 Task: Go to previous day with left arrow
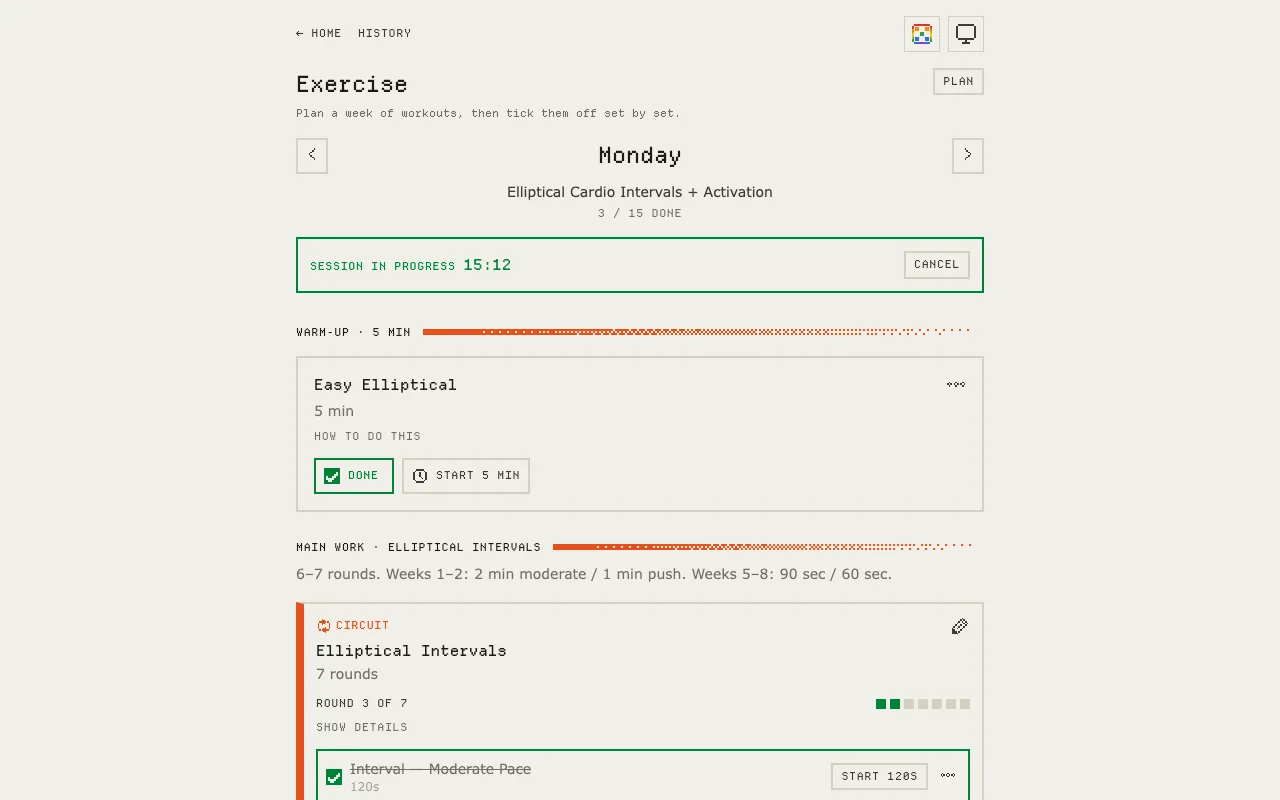312,156
